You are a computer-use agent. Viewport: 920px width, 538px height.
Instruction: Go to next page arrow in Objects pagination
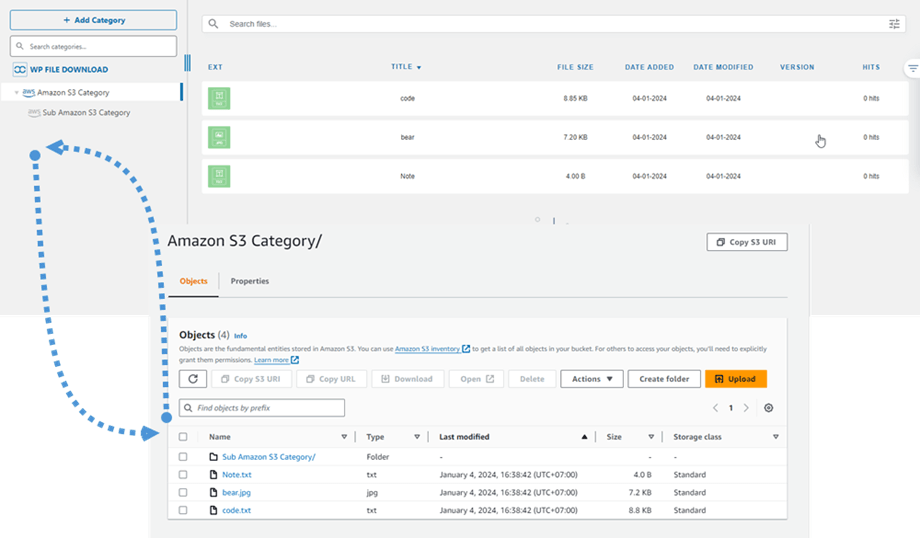click(x=746, y=408)
